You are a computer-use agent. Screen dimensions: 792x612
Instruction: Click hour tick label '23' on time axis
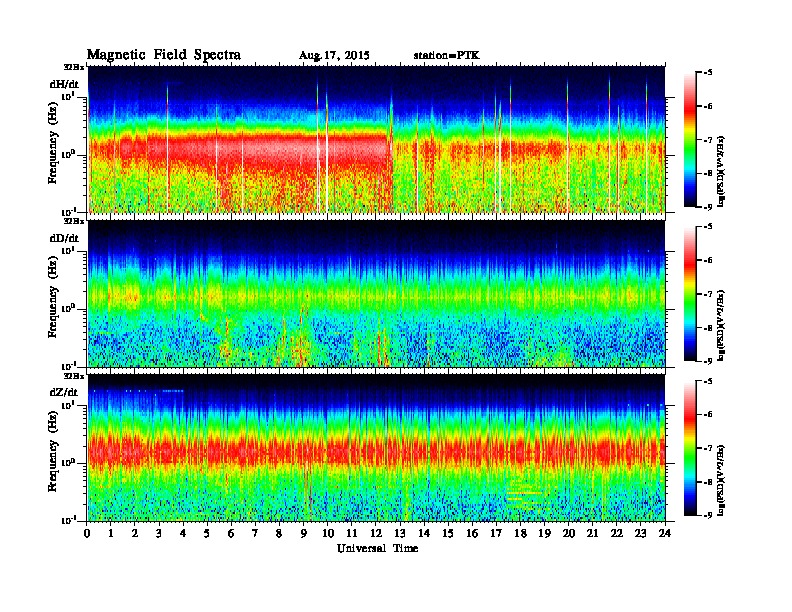pos(640,534)
